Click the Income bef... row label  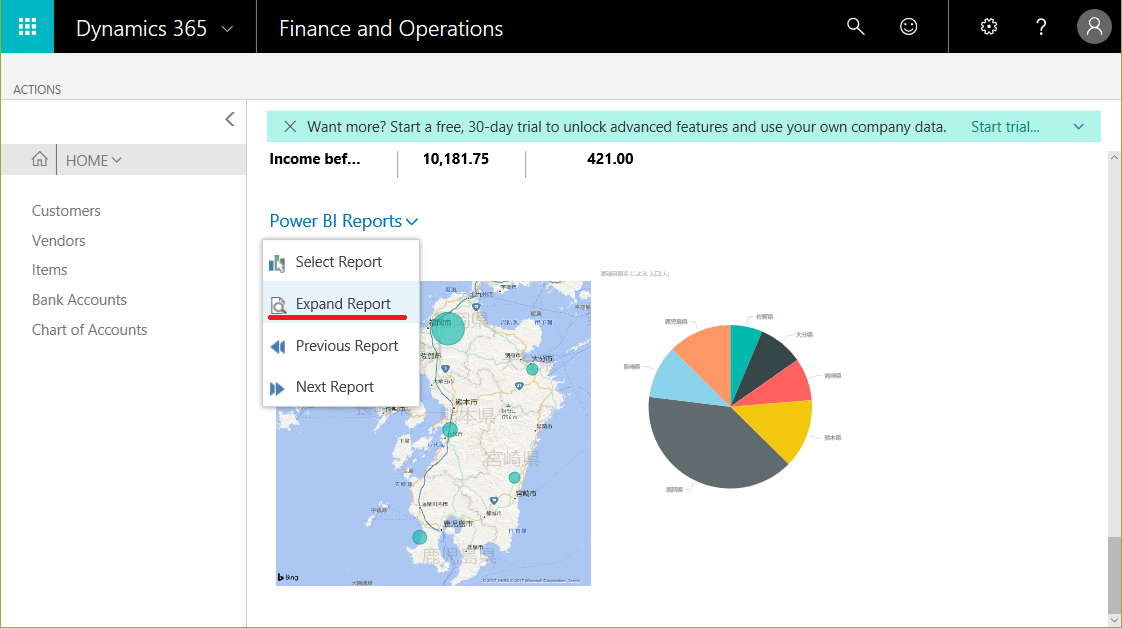(315, 159)
